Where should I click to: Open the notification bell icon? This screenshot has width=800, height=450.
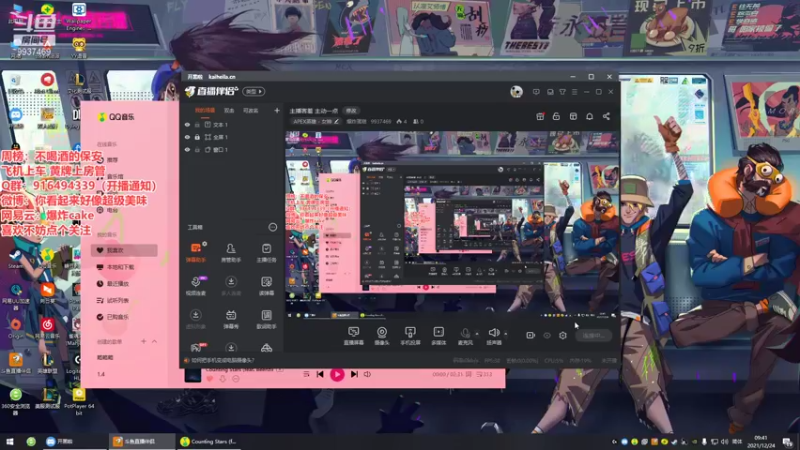(589, 116)
